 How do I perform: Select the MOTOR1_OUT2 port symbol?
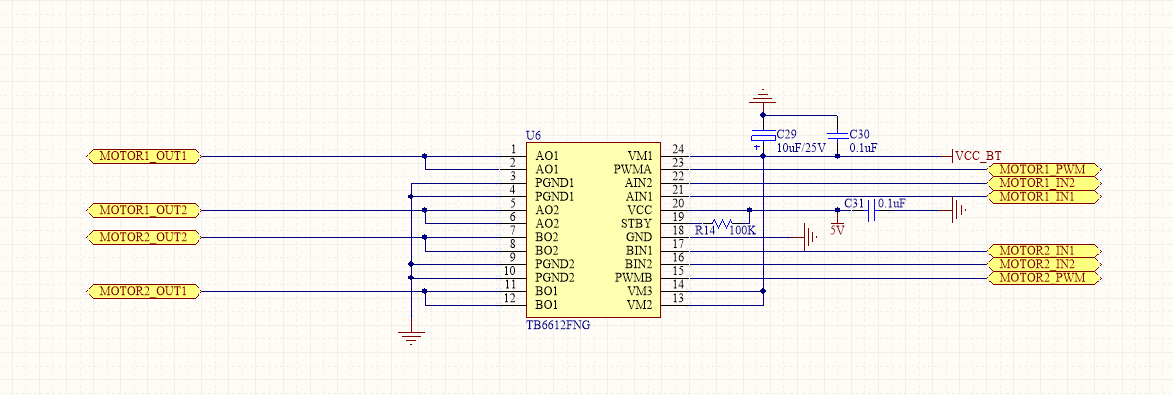coord(144,210)
